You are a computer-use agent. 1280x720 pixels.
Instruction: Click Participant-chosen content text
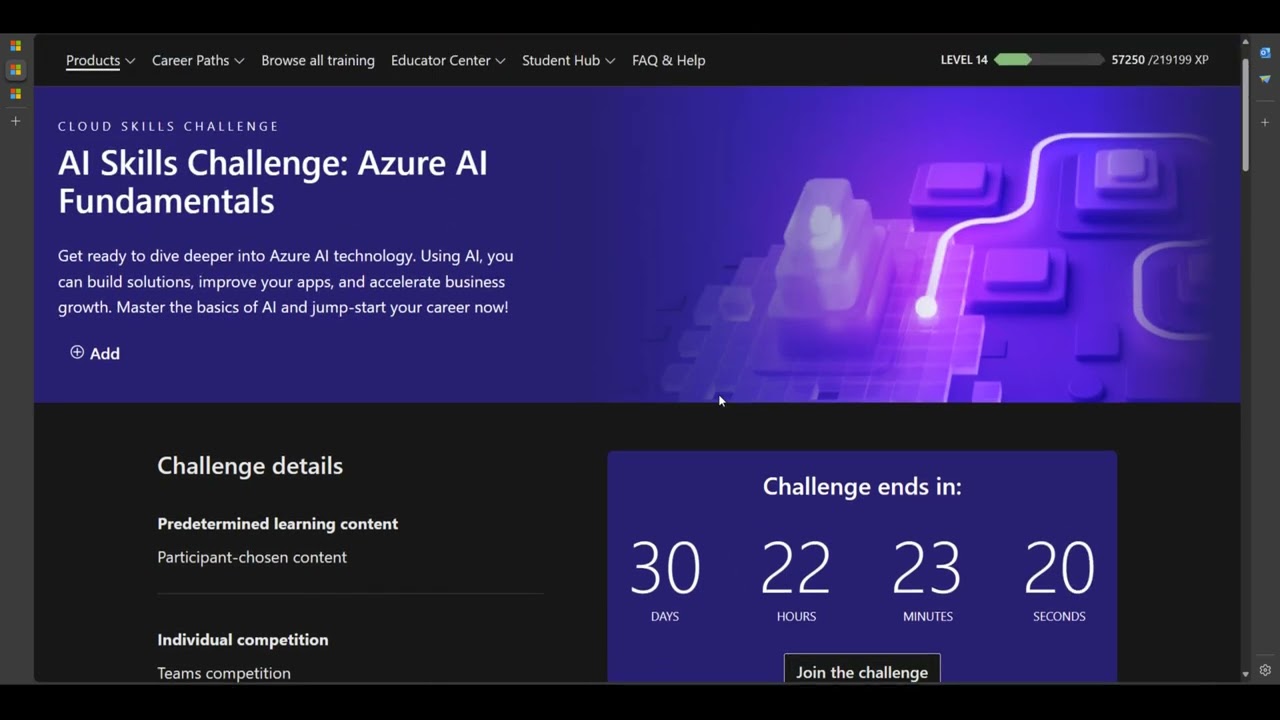coord(252,557)
